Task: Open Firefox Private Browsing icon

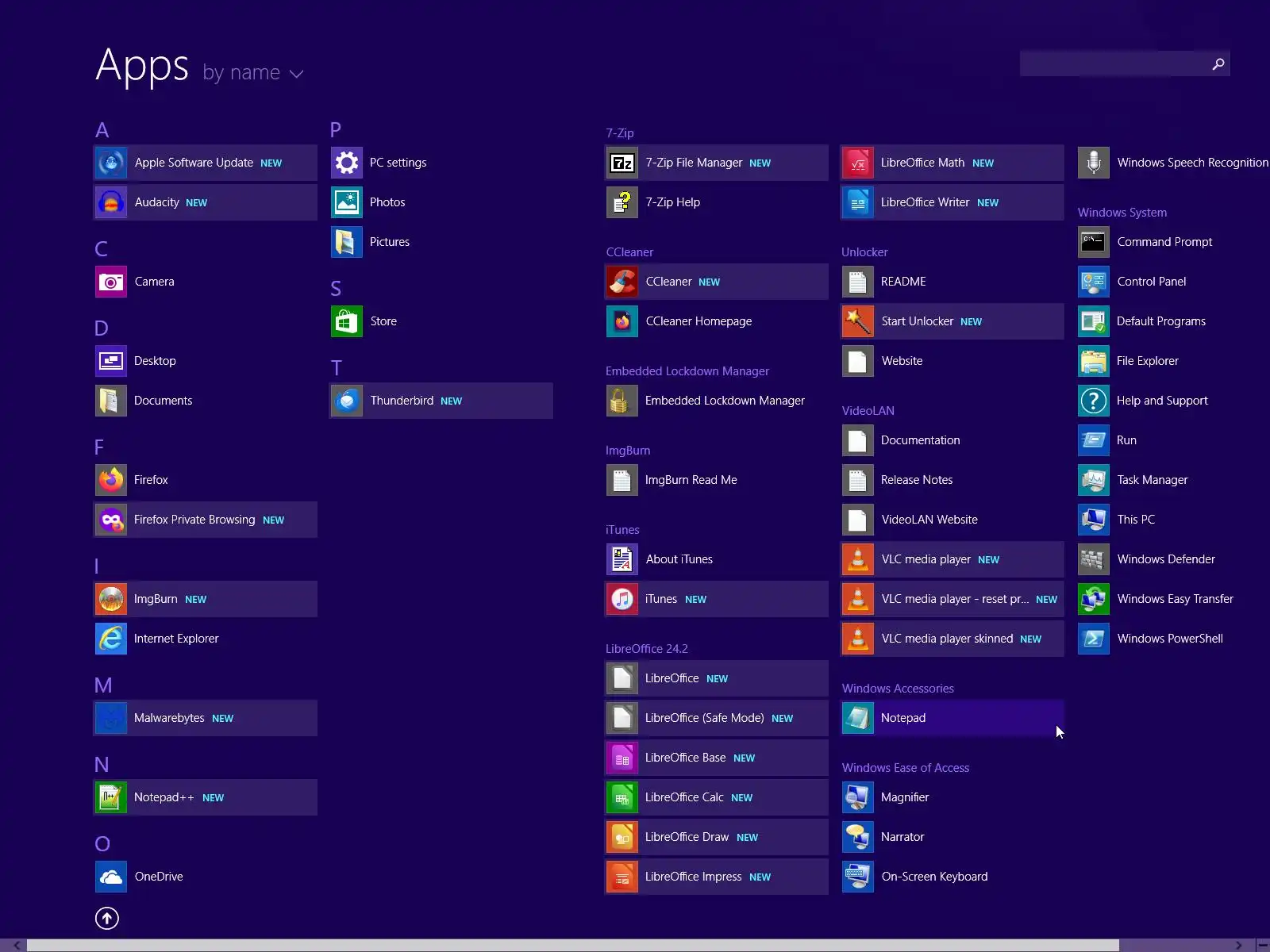Action: pos(111,520)
